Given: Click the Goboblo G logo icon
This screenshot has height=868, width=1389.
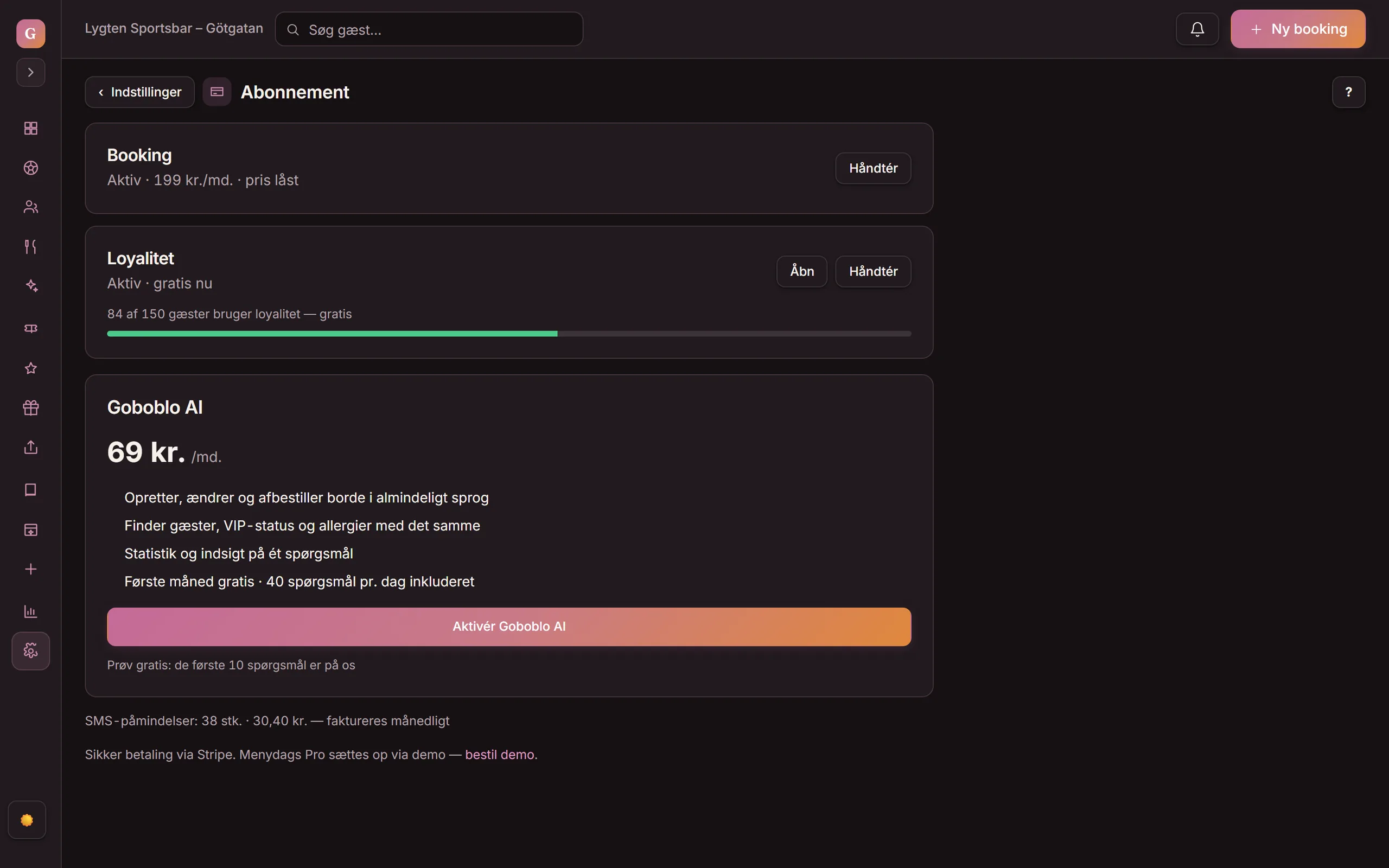Looking at the screenshot, I should [x=30, y=33].
